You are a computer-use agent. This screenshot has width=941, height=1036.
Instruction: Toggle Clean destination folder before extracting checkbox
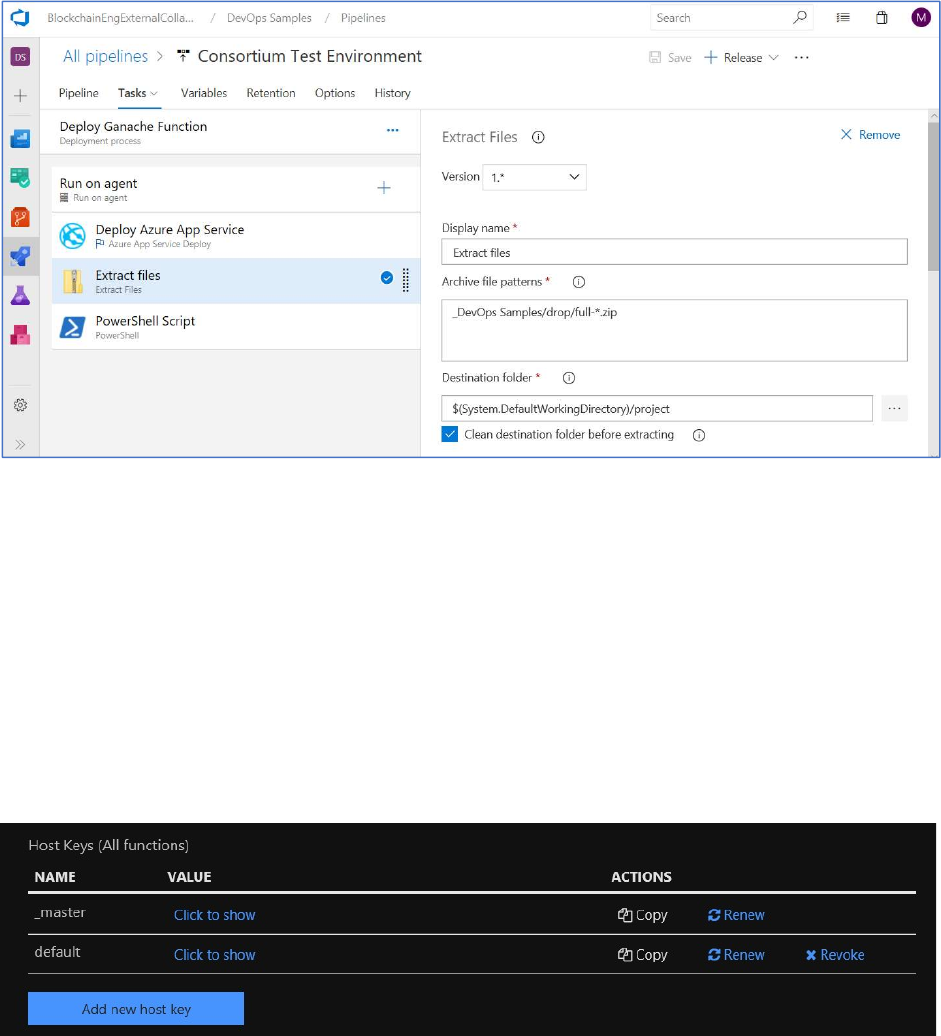tap(449, 434)
